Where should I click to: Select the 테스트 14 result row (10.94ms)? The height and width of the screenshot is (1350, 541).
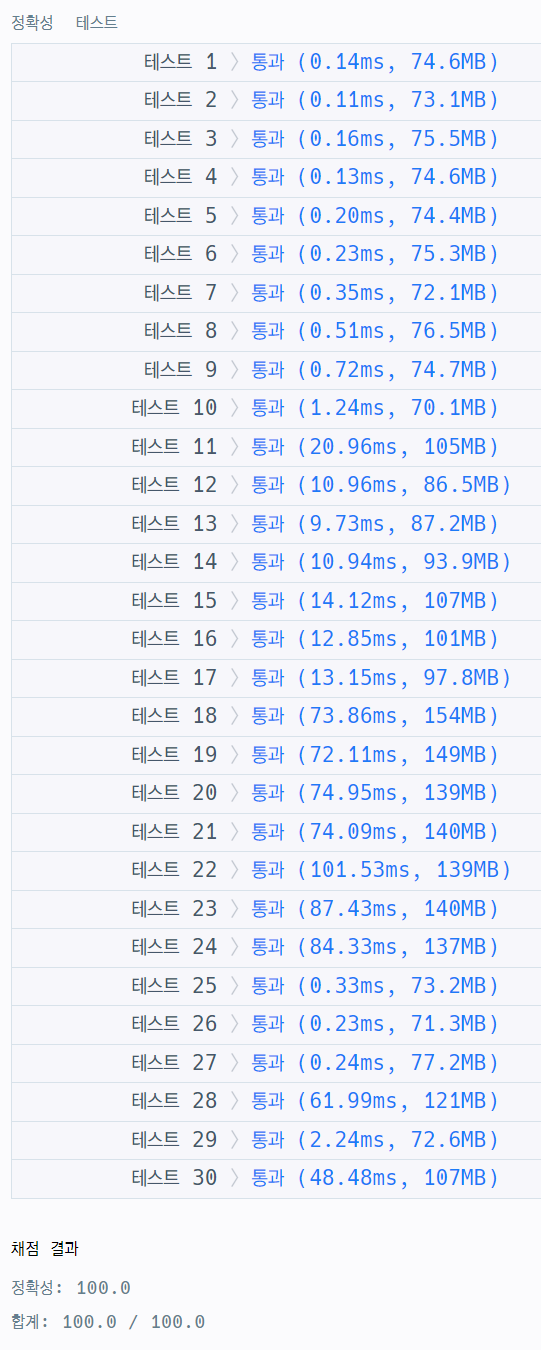(276, 563)
